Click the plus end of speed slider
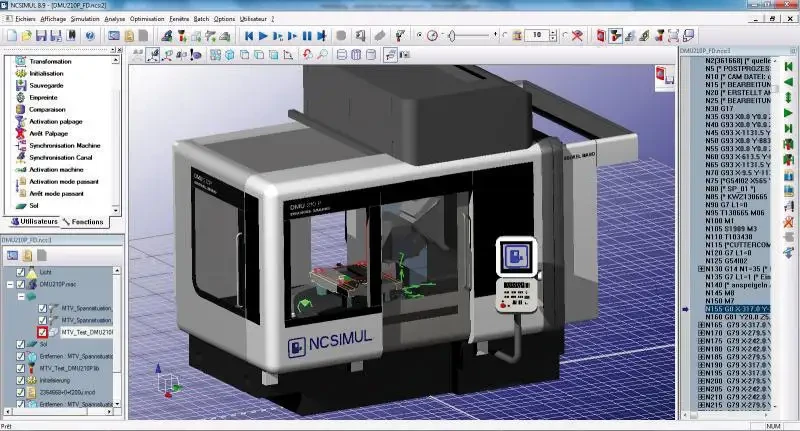The width and height of the screenshot is (800, 431). (x=495, y=34)
